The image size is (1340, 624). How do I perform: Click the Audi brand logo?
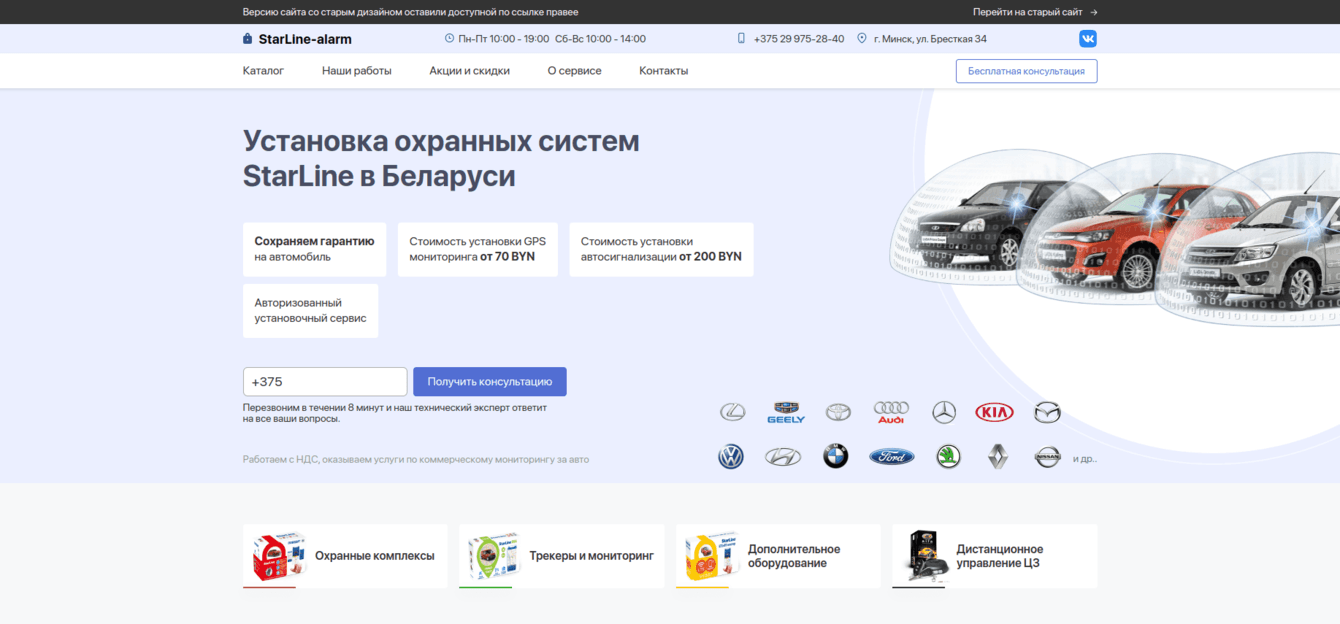pyautogui.click(x=890, y=412)
